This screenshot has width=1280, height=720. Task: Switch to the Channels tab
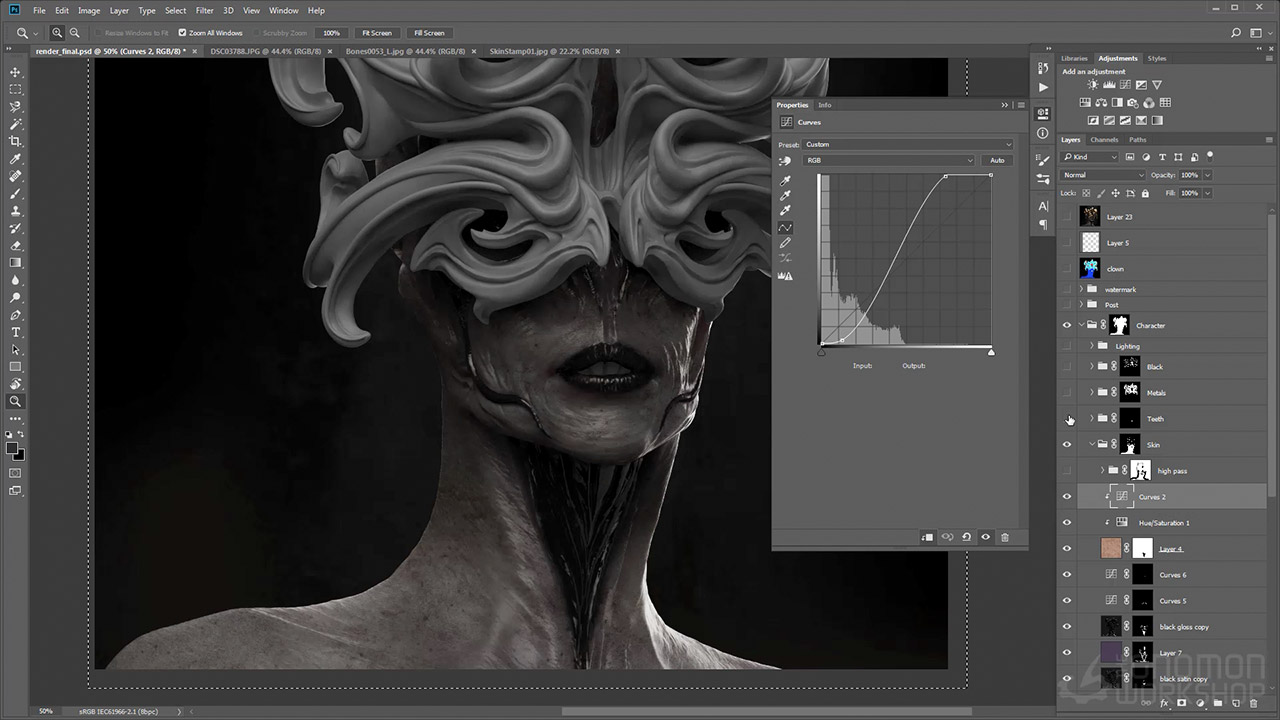1104,140
